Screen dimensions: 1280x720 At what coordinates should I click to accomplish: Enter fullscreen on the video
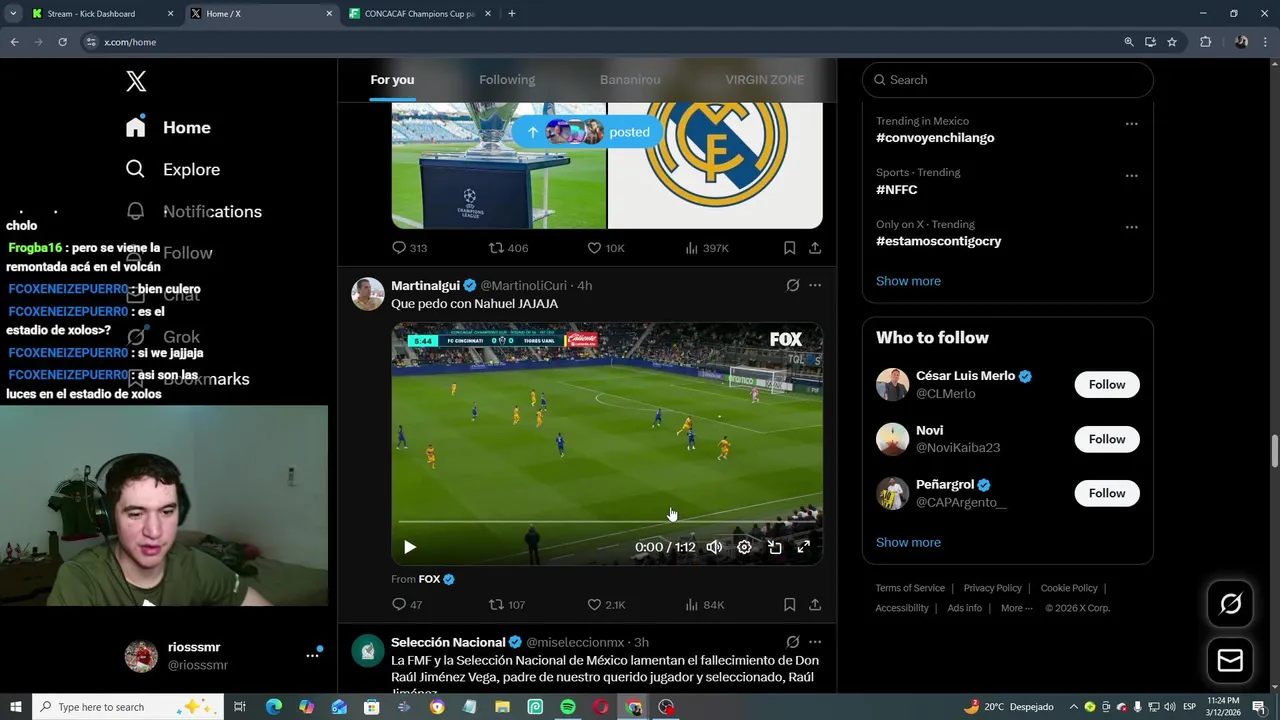(x=803, y=547)
